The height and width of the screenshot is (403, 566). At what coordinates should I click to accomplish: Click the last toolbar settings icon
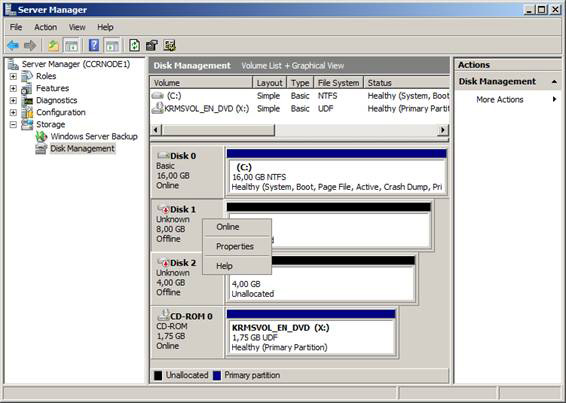[169, 46]
